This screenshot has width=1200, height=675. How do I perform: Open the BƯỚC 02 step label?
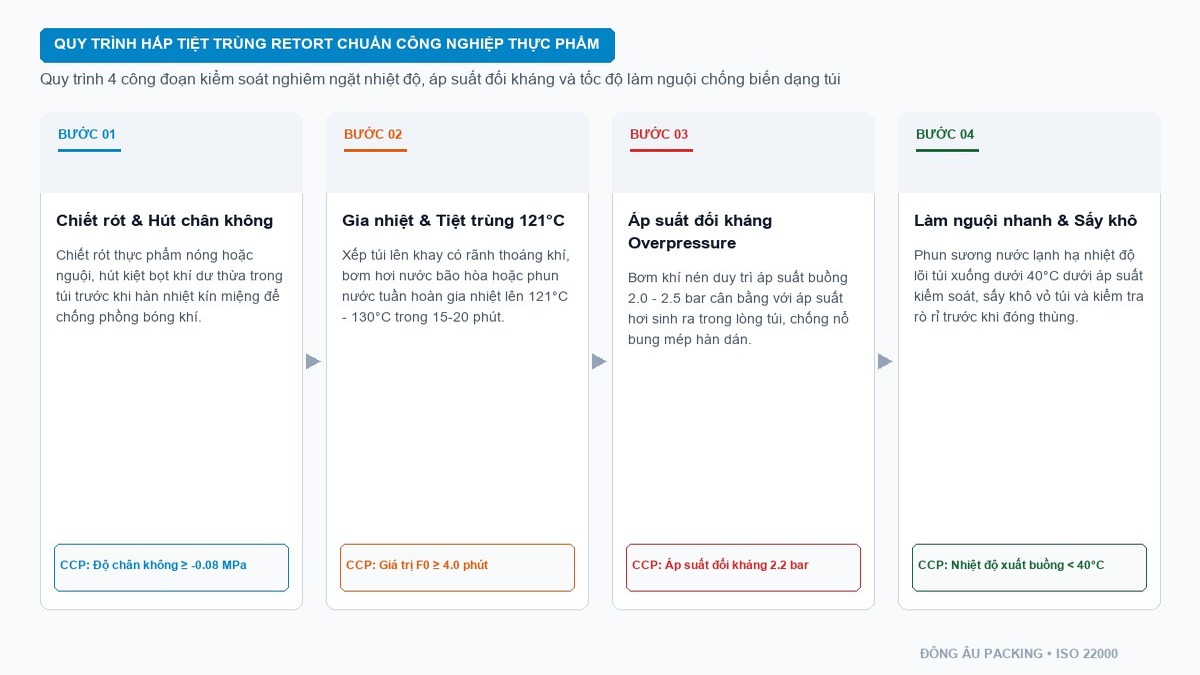click(374, 135)
